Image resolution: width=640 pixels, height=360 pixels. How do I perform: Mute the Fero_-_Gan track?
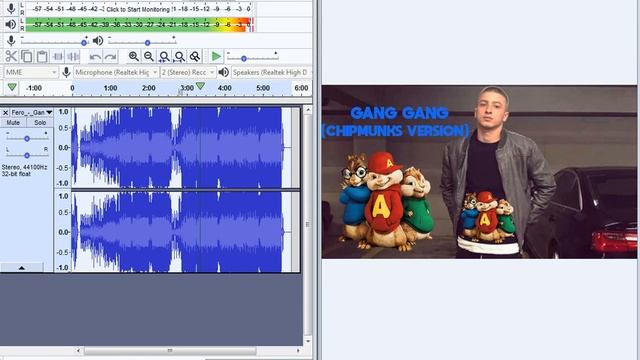pos(13,122)
